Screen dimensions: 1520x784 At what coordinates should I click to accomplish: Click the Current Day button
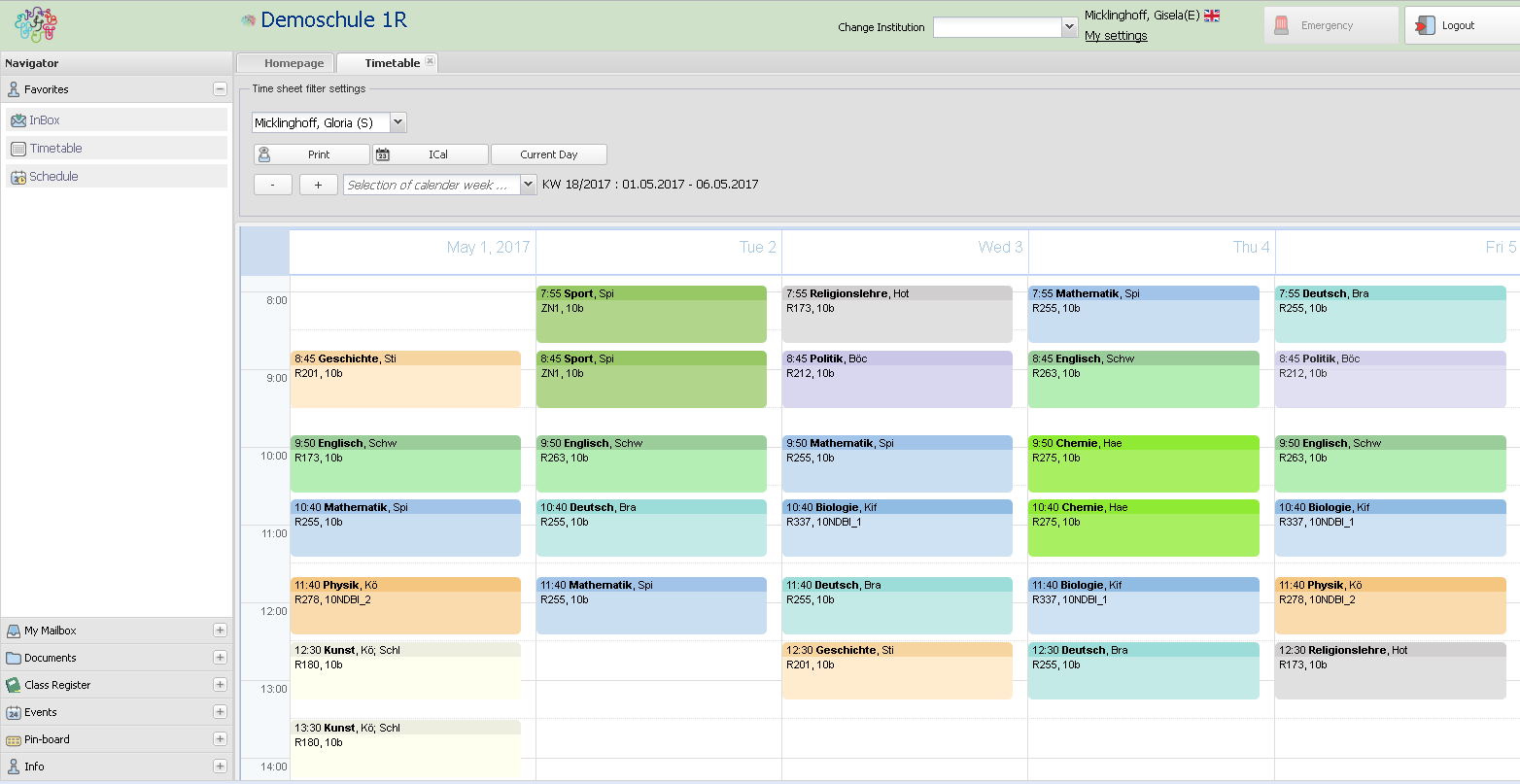click(x=548, y=154)
